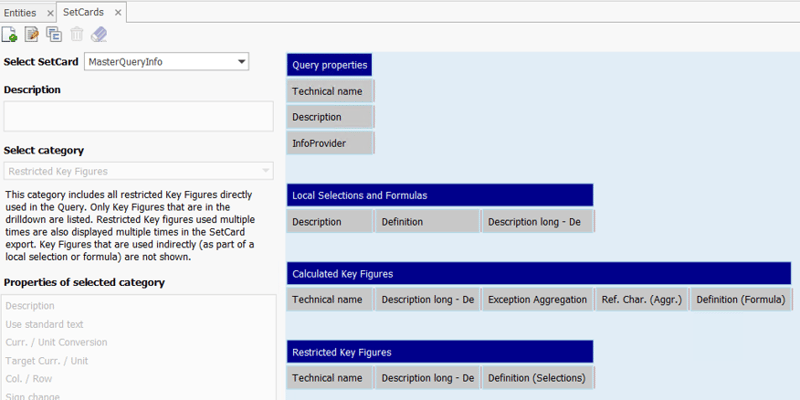Click the grayed-out trash delete icon
This screenshot has width=800, height=400.
pyautogui.click(x=77, y=35)
